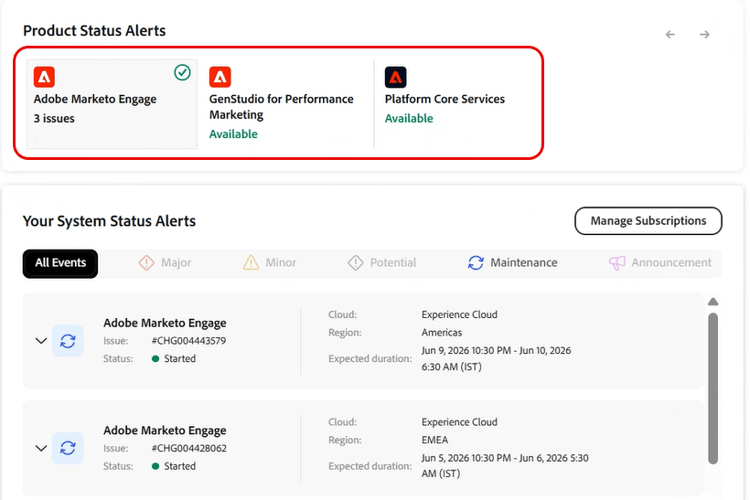Click the '3 issues' text on Marketo card

54,118
